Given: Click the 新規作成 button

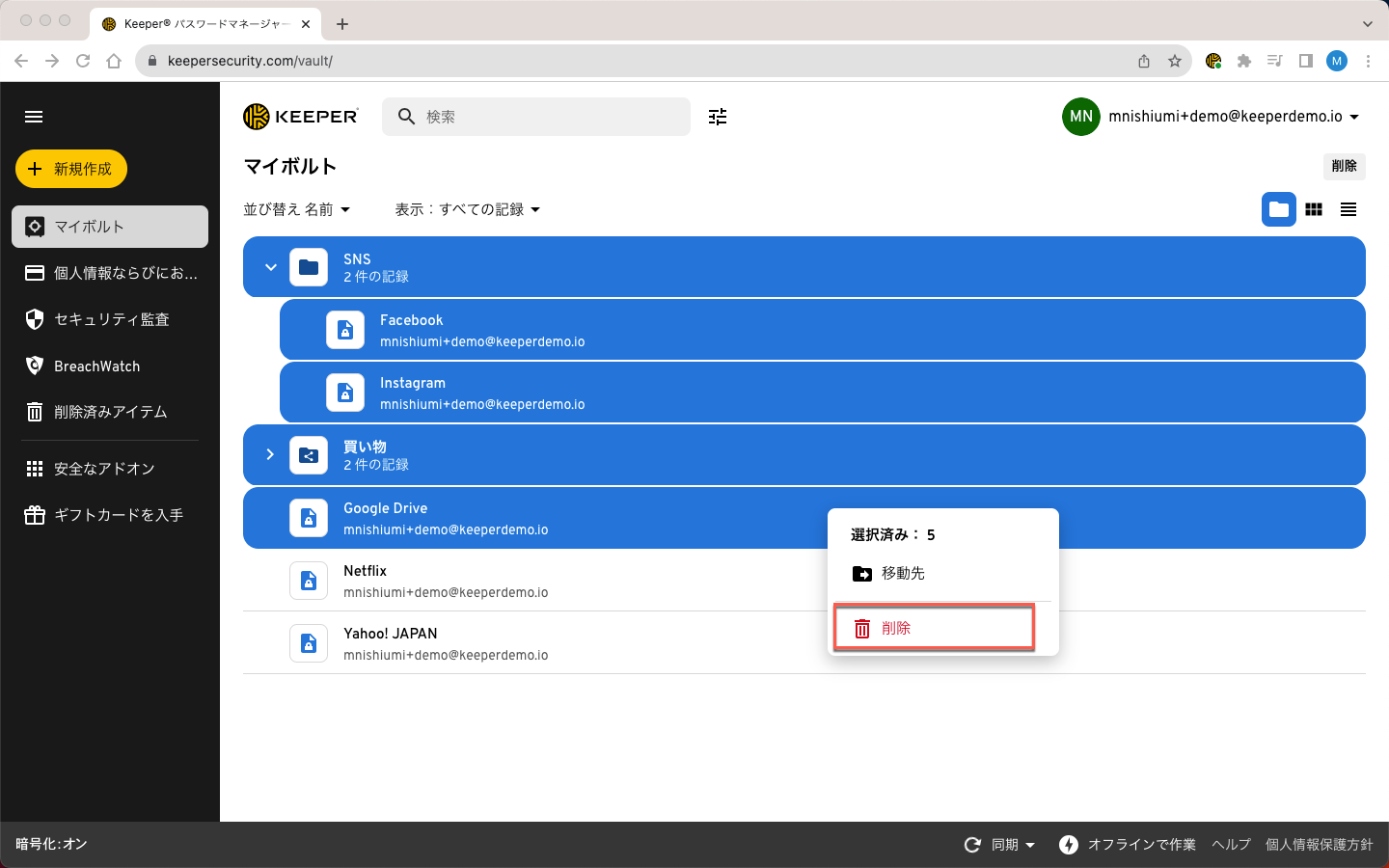Looking at the screenshot, I should 71,169.
